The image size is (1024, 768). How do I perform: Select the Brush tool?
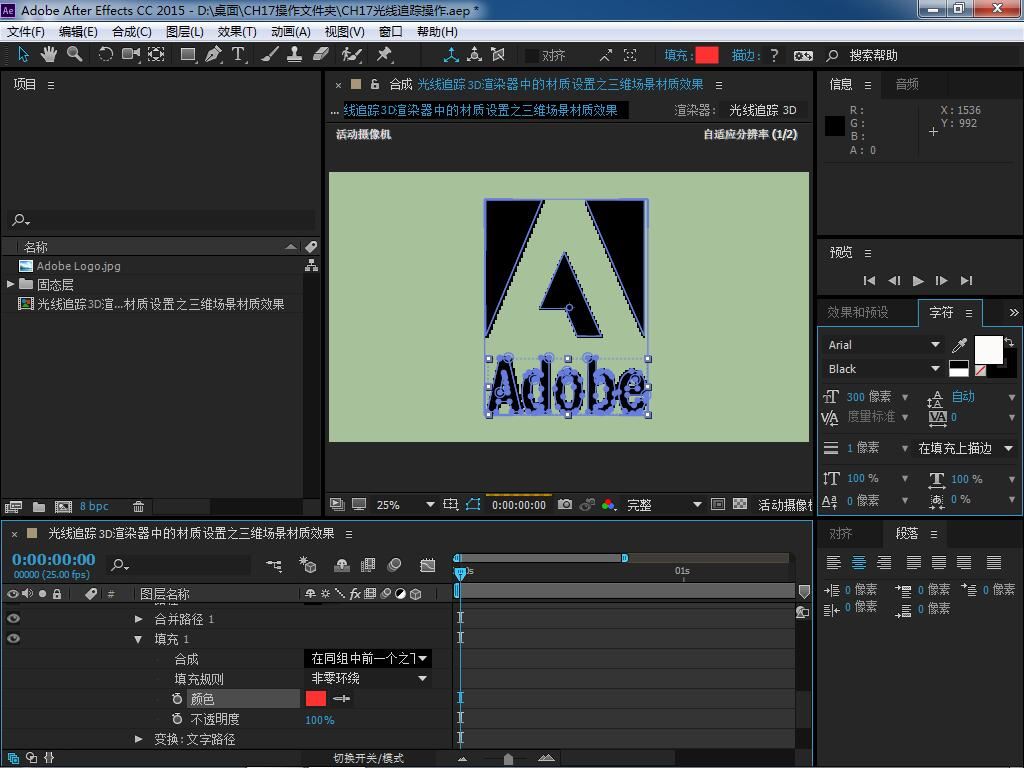(x=269, y=55)
